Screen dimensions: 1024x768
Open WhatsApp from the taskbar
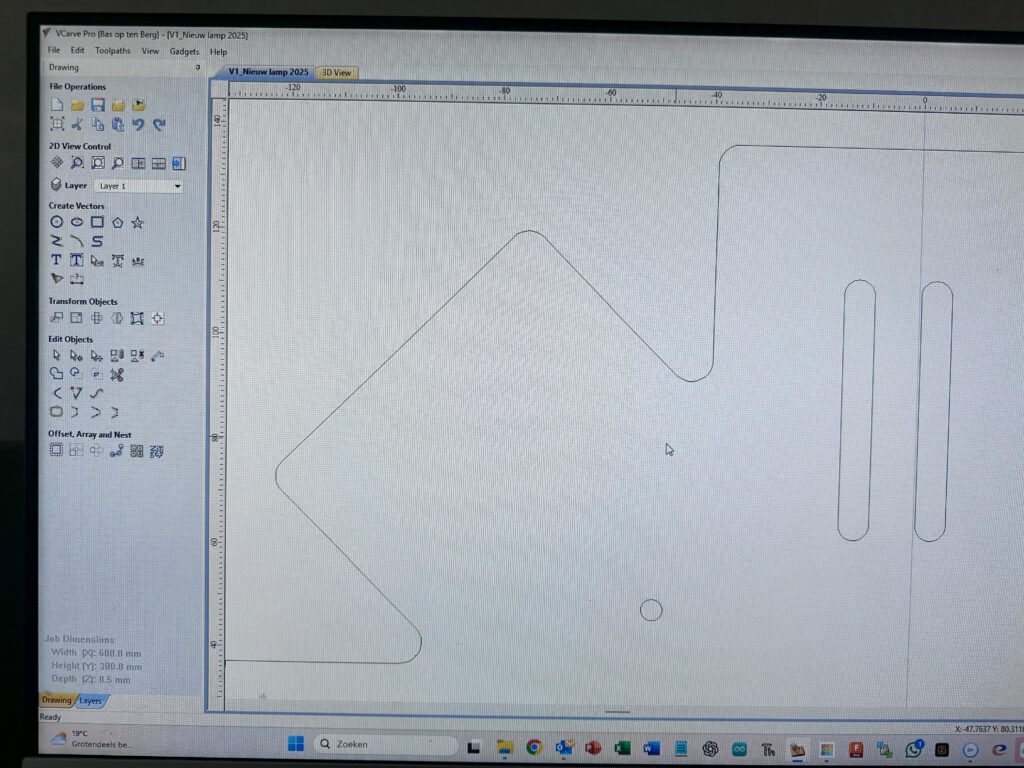pos(914,749)
